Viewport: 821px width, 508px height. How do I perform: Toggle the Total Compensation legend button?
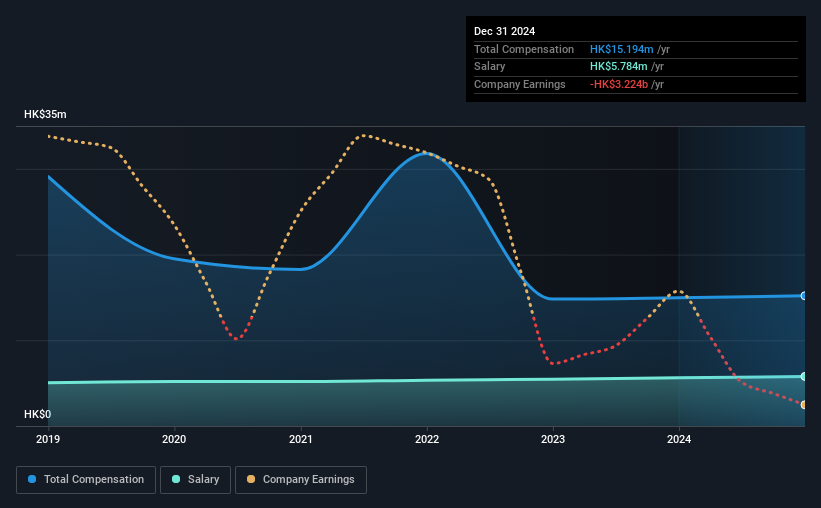point(86,480)
